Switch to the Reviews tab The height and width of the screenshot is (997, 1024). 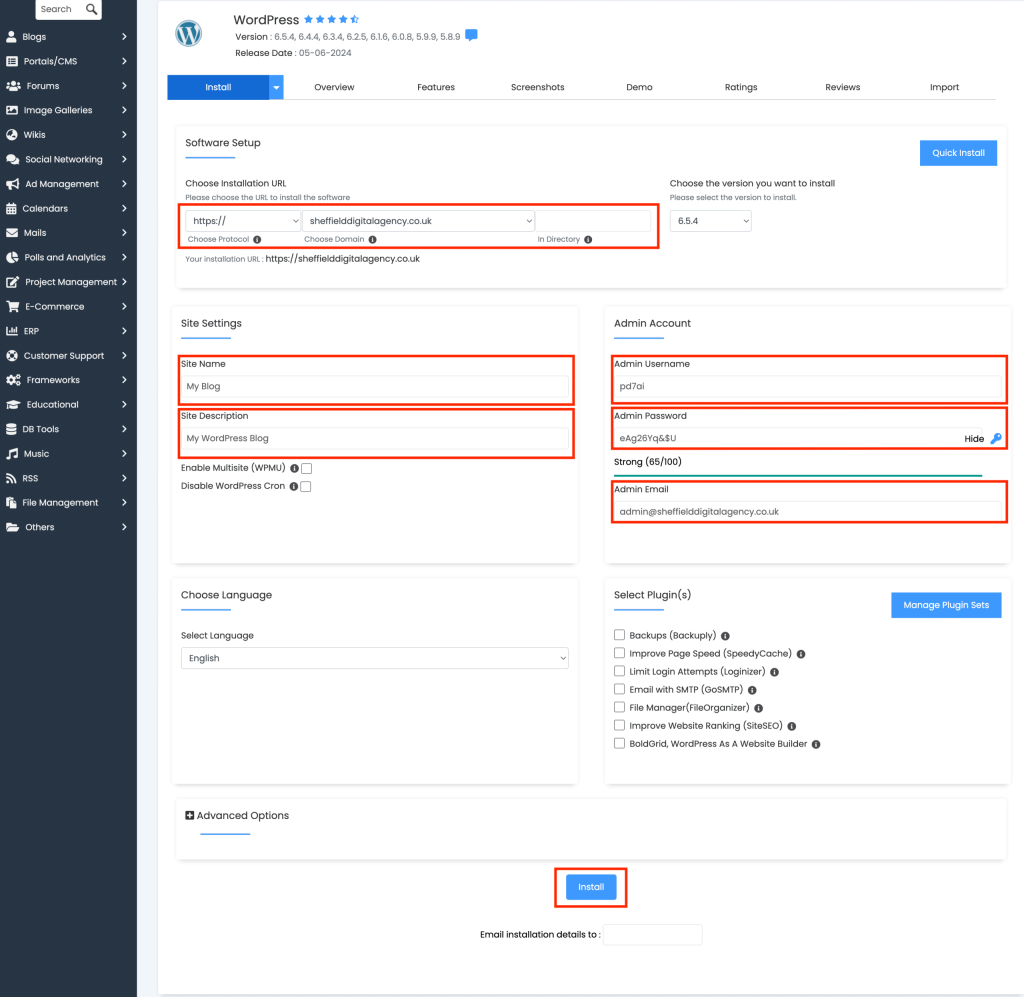point(842,87)
